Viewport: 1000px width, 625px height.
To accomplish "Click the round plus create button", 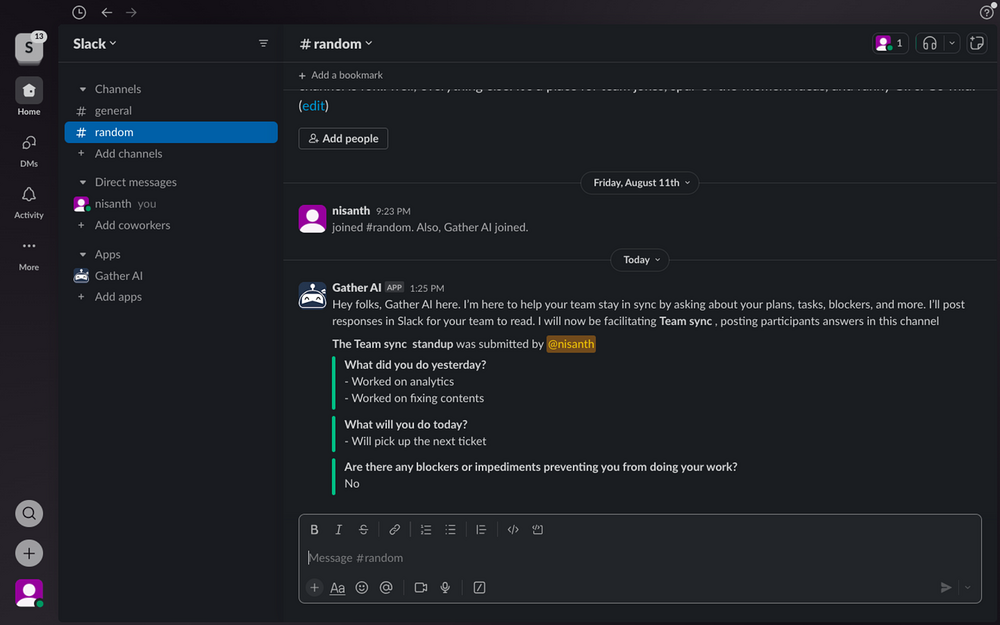I will (x=29, y=553).
